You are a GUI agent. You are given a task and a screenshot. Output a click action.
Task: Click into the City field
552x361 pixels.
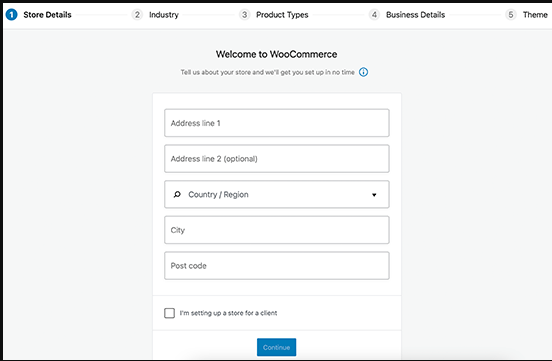click(x=277, y=230)
